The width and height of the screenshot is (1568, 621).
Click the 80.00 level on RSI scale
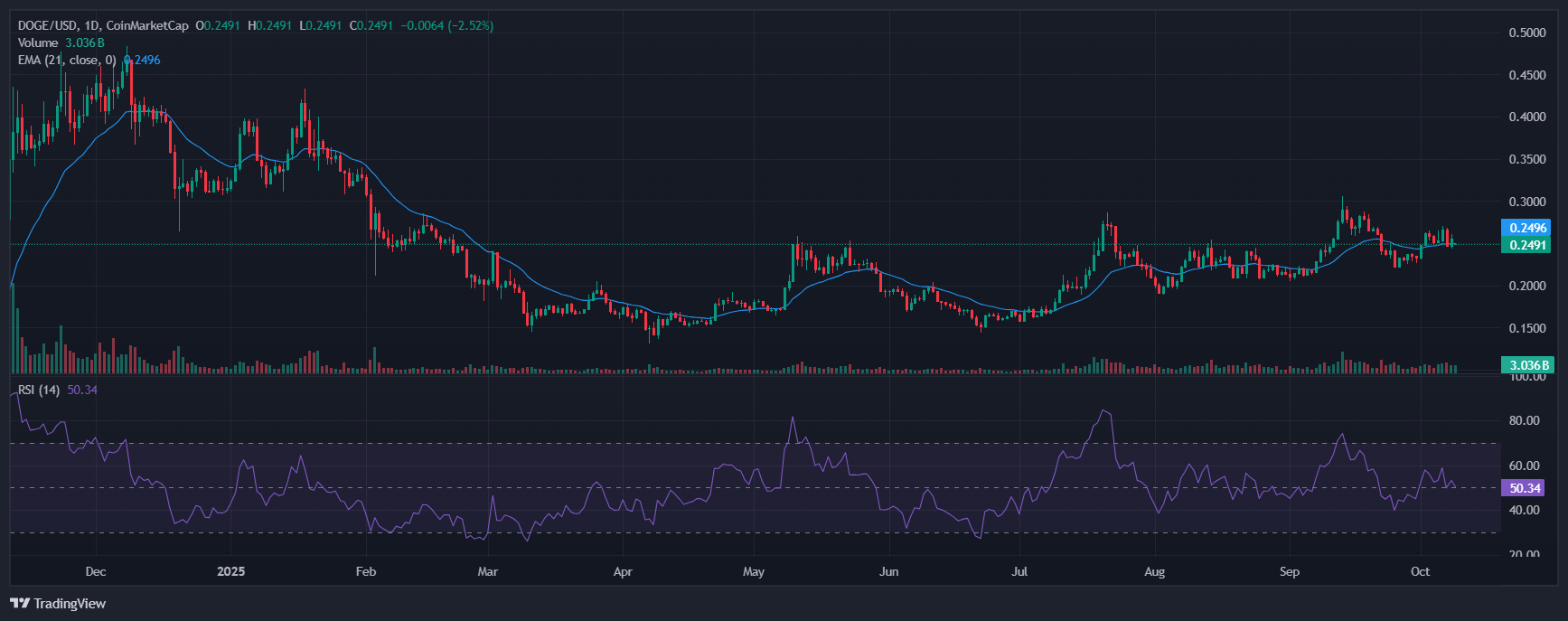1524,420
